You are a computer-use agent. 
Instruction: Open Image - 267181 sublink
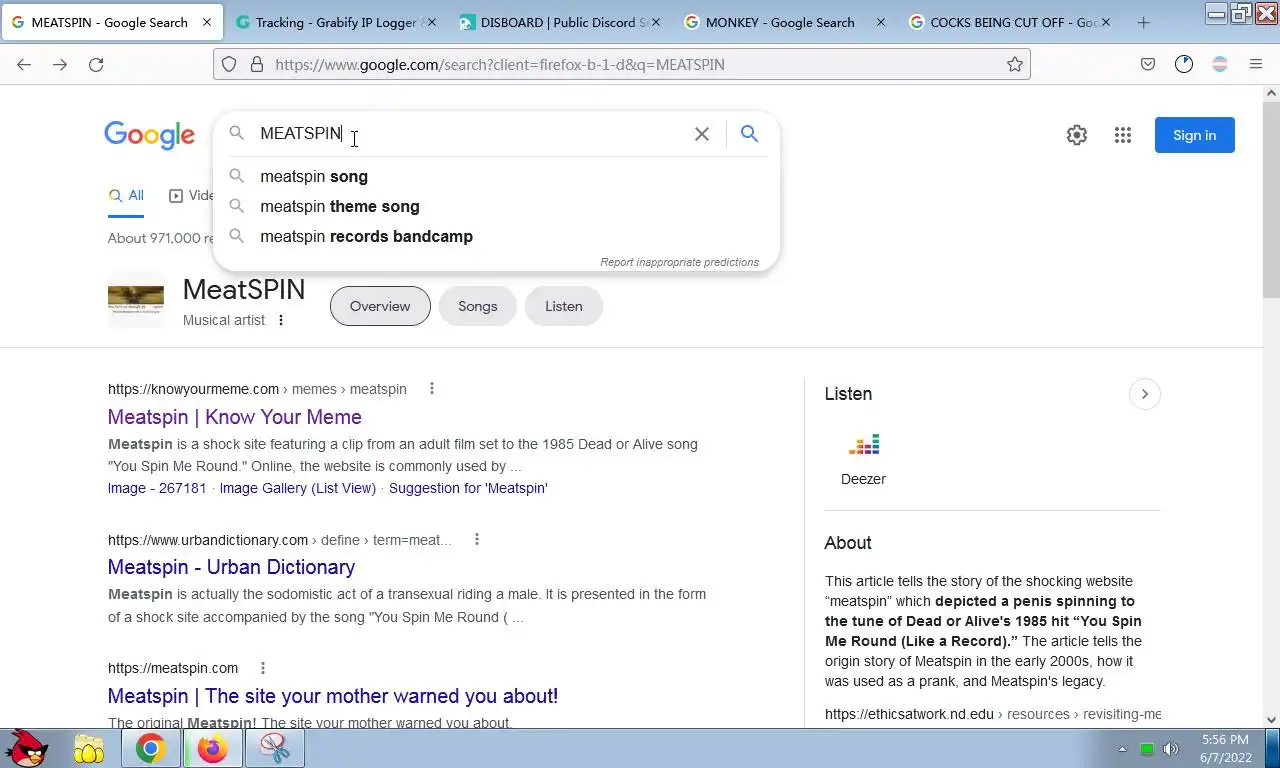(157, 488)
